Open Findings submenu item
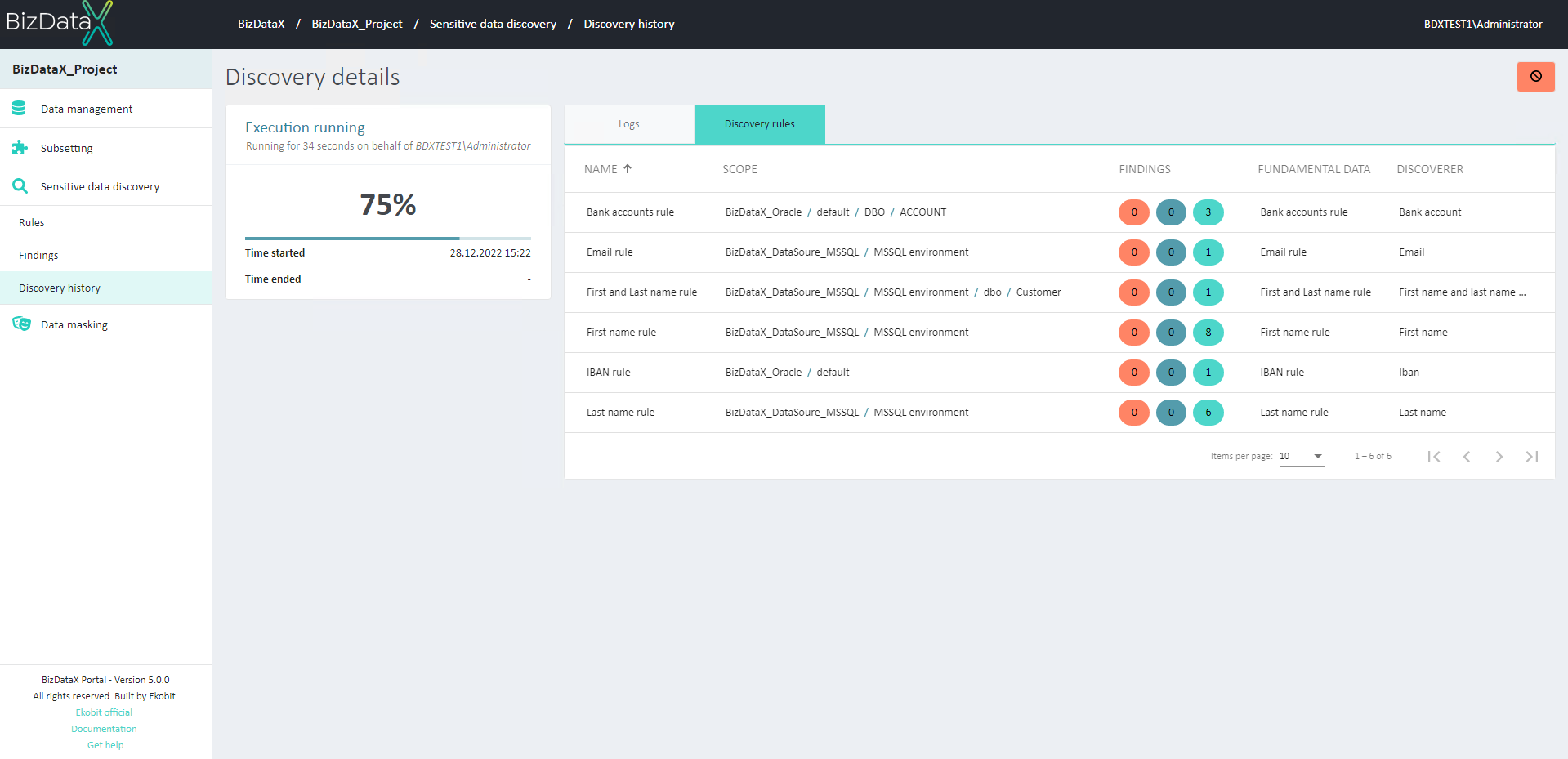The image size is (1568, 759). (x=105, y=255)
